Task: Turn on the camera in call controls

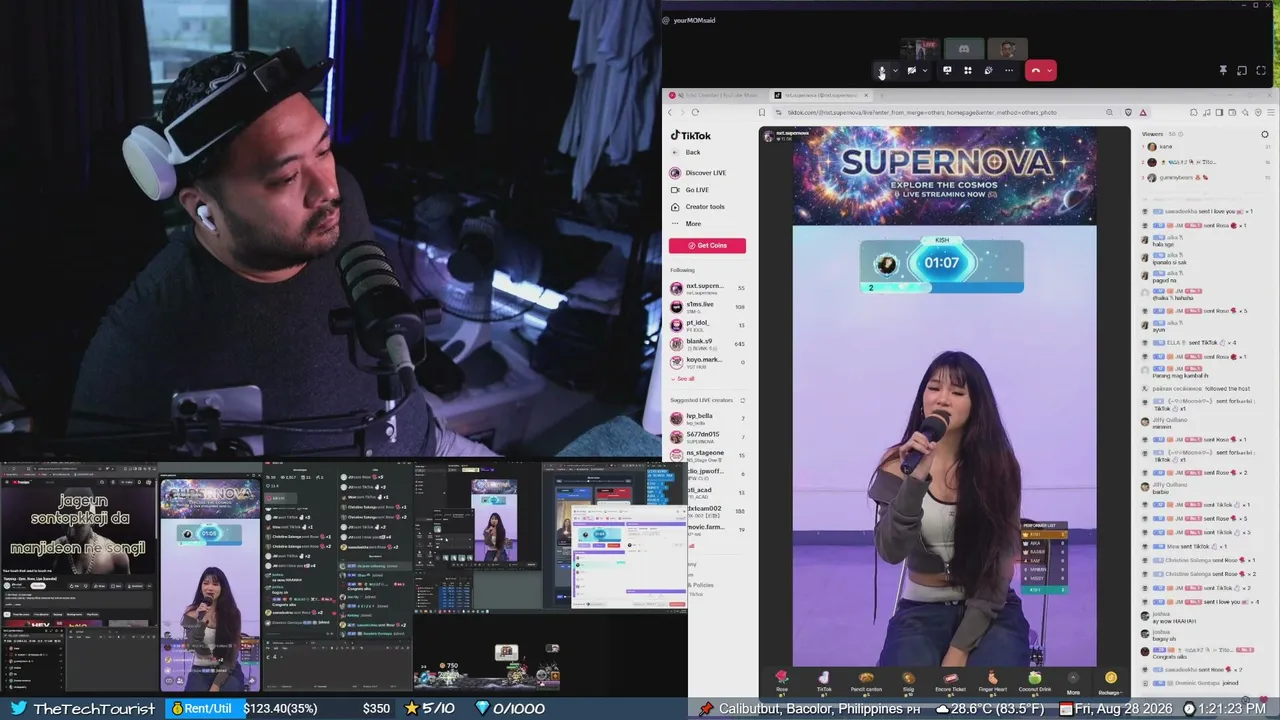Action: (x=911, y=70)
